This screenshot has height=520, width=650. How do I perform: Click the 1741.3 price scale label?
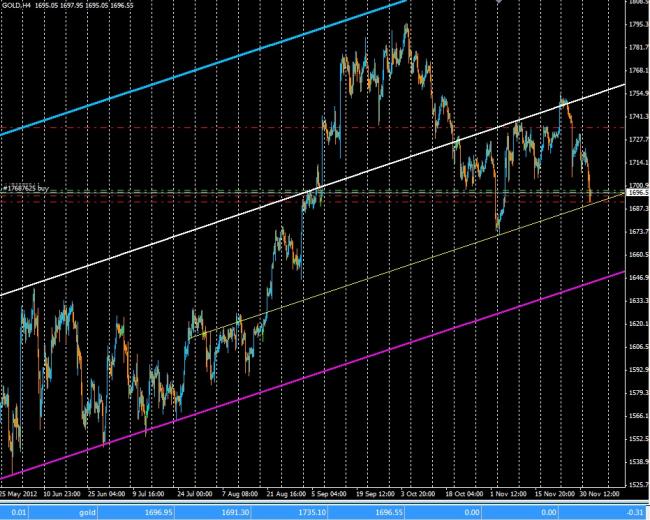click(x=638, y=117)
